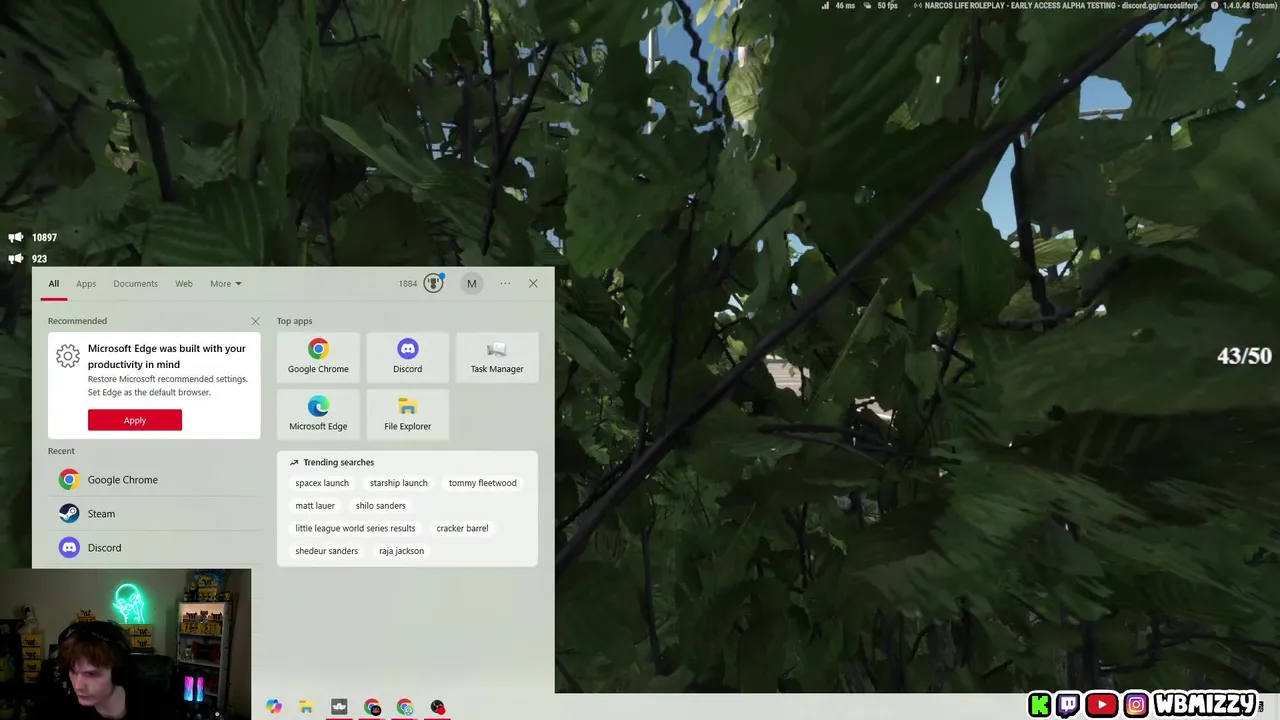Click the megaphone icon beside 923

(x=16, y=258)
